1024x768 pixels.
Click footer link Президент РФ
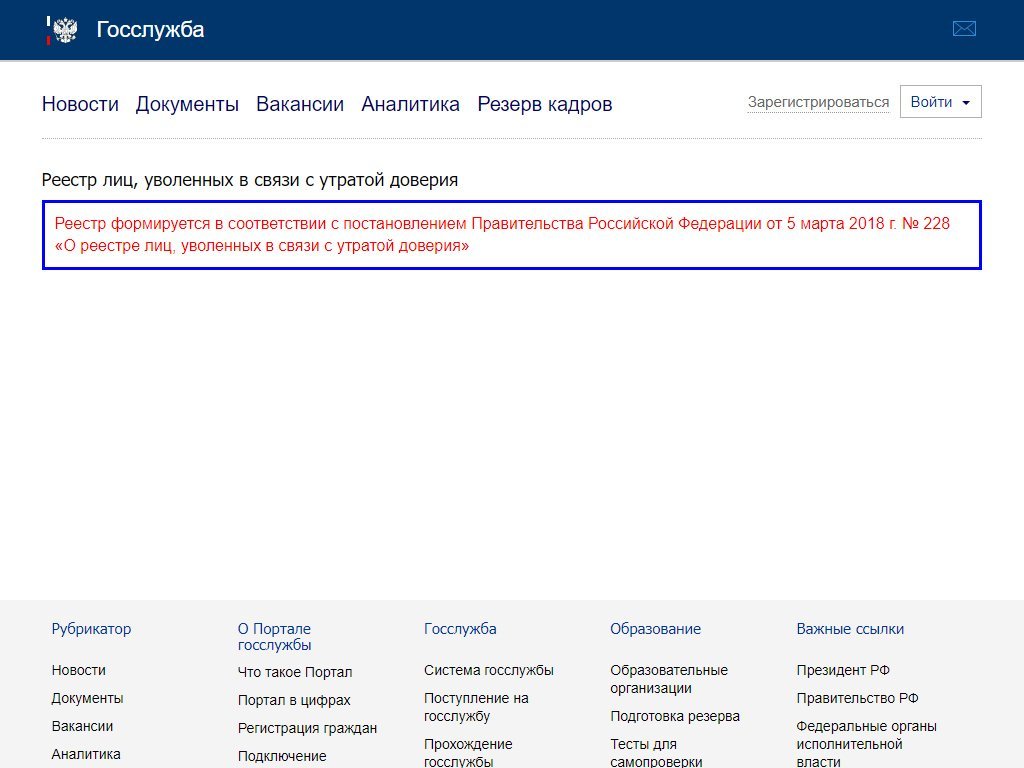[843, 670]
